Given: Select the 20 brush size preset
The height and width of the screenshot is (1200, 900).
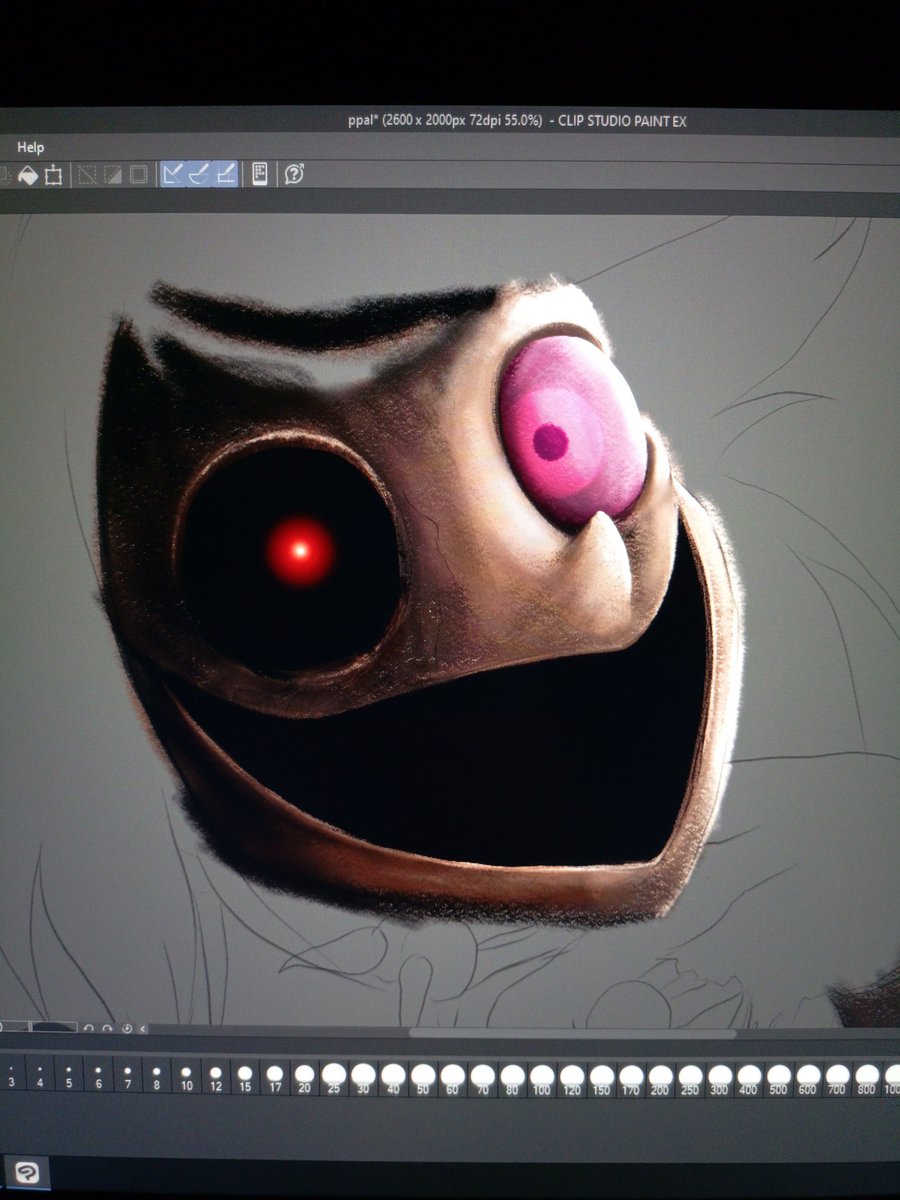Looking at the screenshot, I should click(304, 1075).
